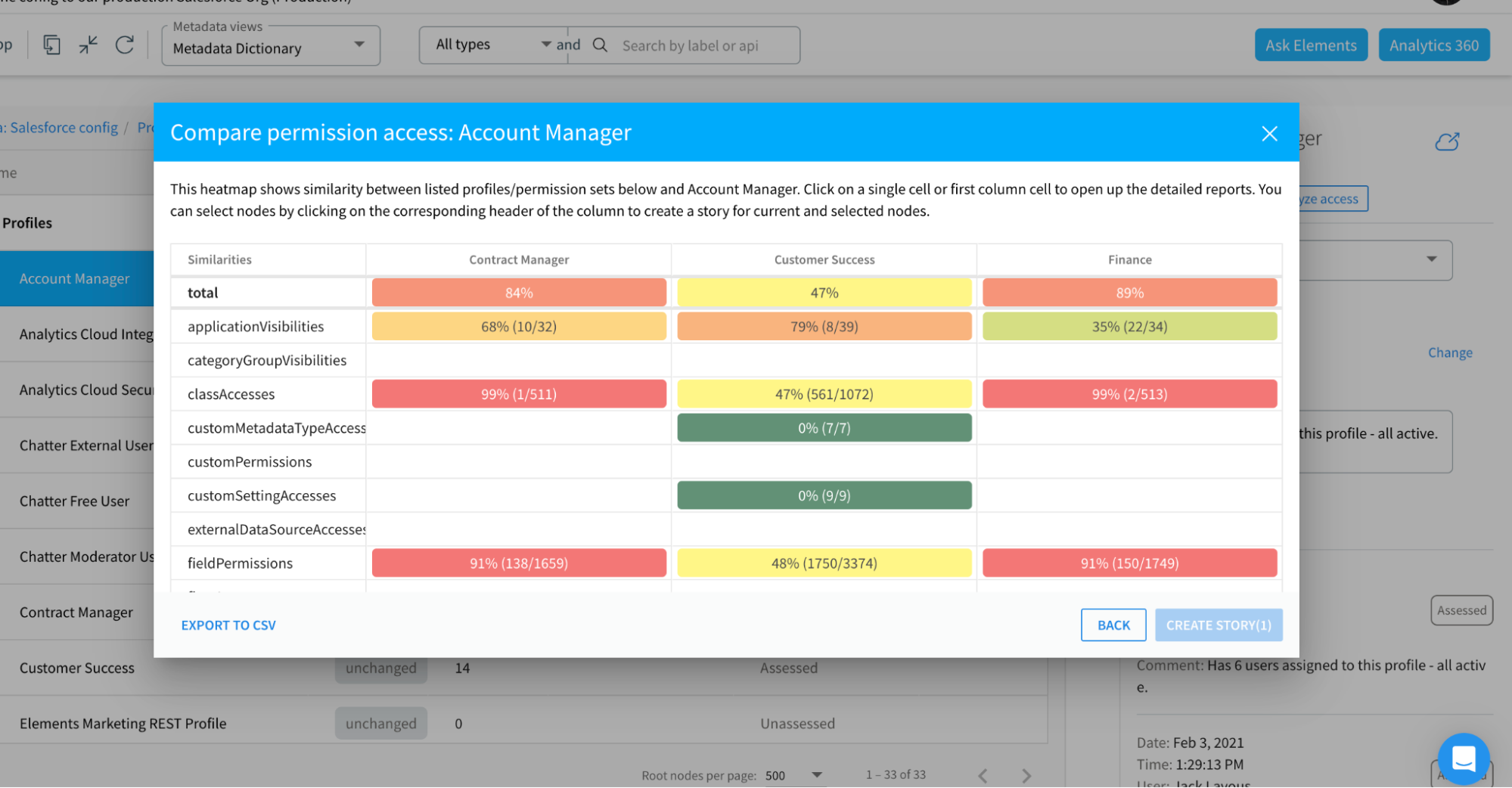Click the search magnifier icon
This screenshot has width=1512, height=788.
click(600, 45)
